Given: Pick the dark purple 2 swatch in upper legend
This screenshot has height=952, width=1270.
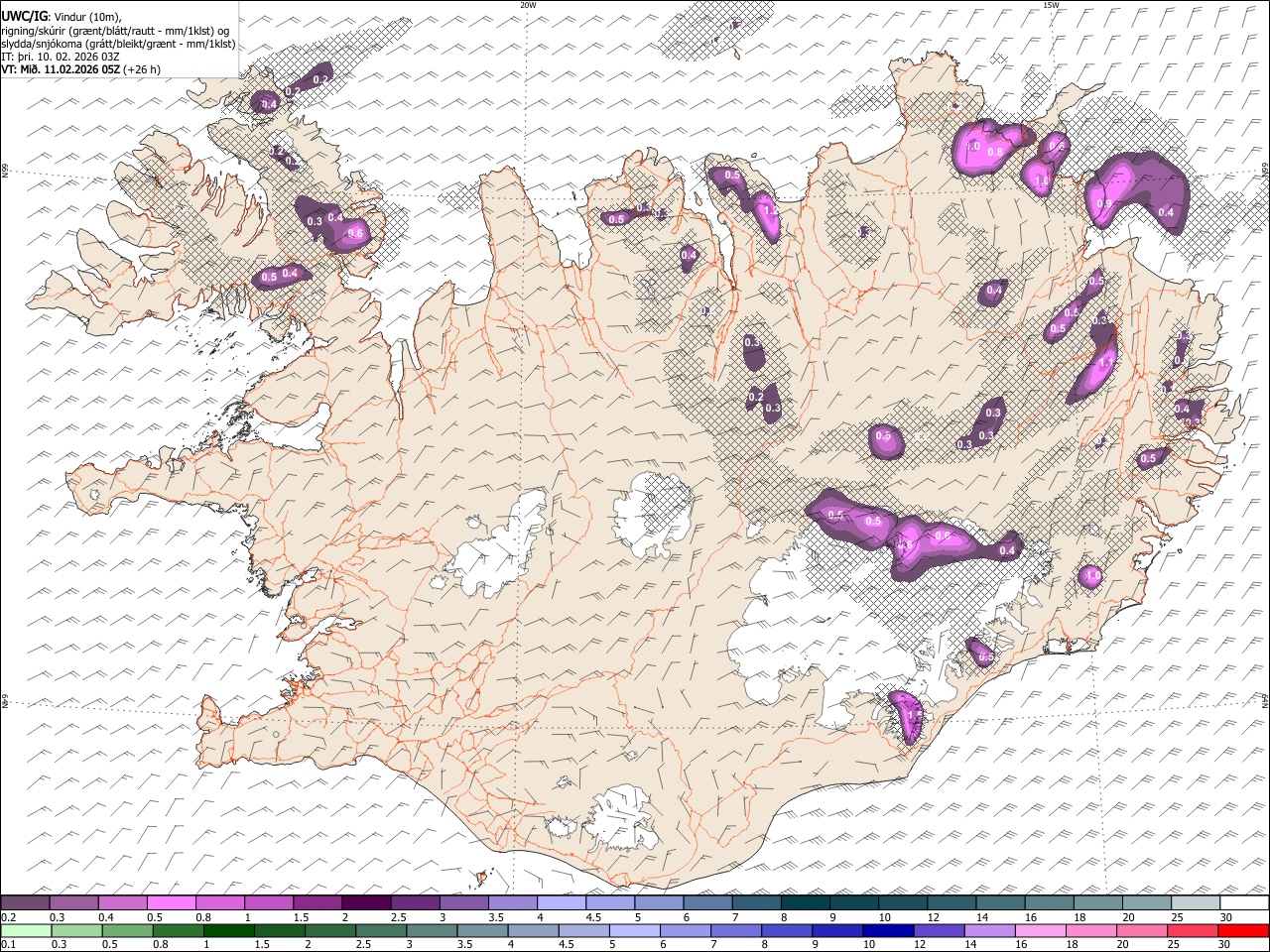Looking at the screenshot, I should (365, 902).
